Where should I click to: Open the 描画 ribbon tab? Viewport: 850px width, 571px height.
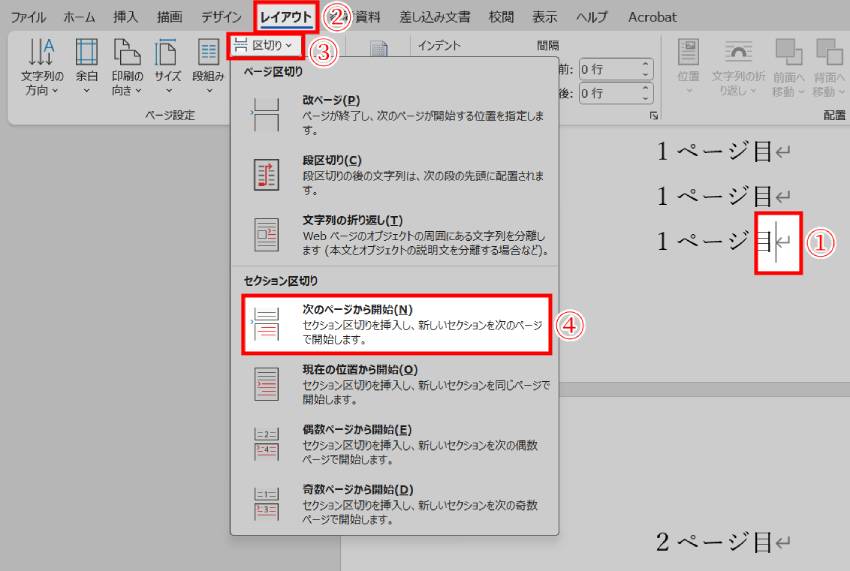coord(169,17)
